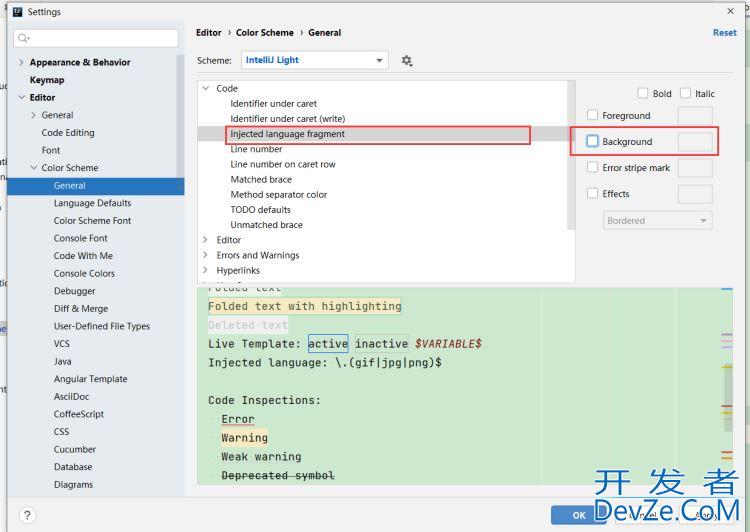Open the Font settings page
This screenshot has height=532, width=750.
(x=51, y=150)
